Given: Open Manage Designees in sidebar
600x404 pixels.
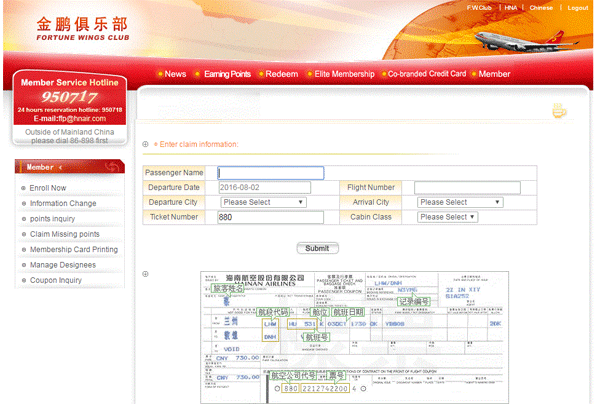Looking at the screenshot, I should click(63, 265).
